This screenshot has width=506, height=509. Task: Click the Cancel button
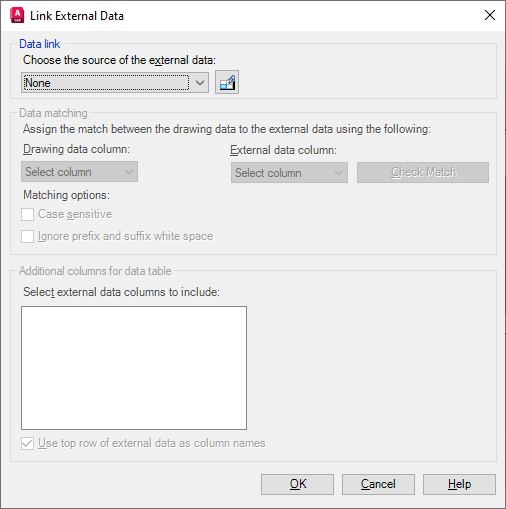coord(378,484)
